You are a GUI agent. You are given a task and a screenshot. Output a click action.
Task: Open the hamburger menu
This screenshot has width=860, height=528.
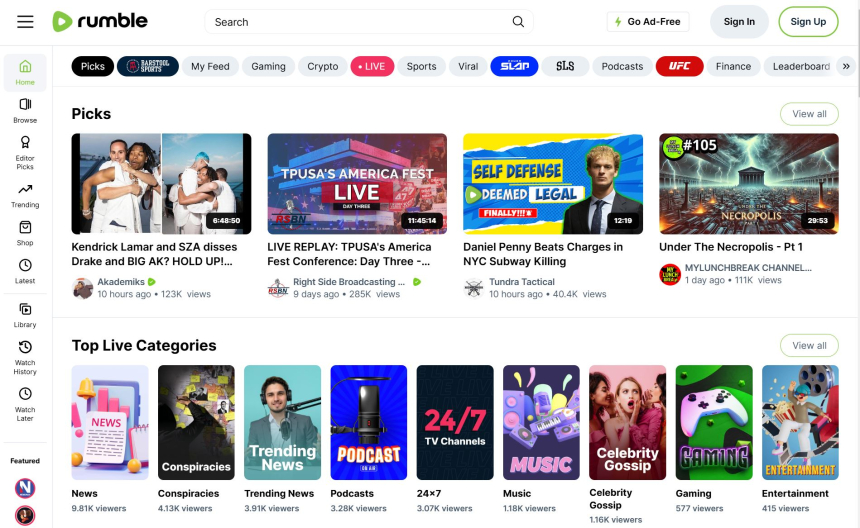[x=25, y=22]
